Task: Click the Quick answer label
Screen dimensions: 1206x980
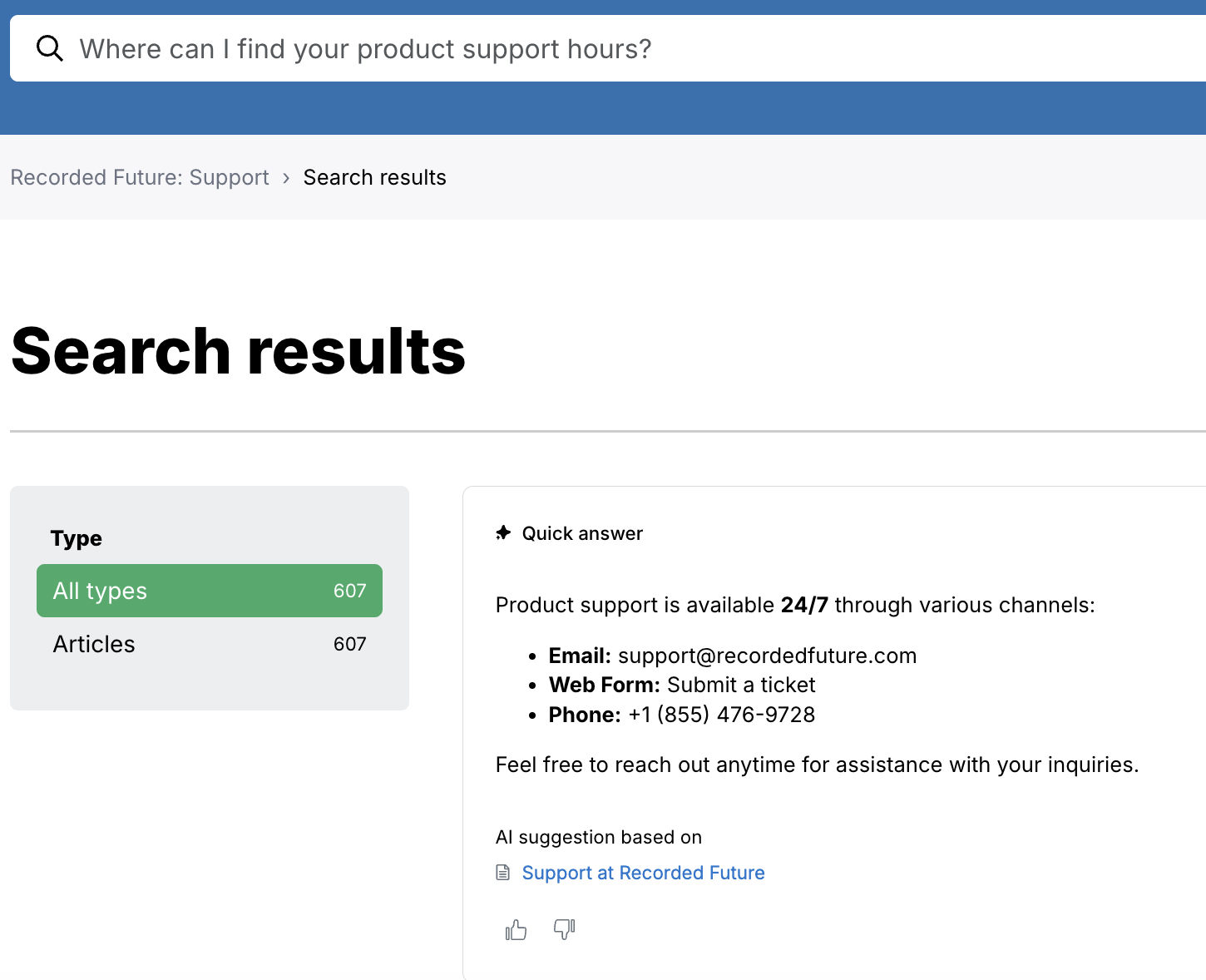Action: (582, 533)
